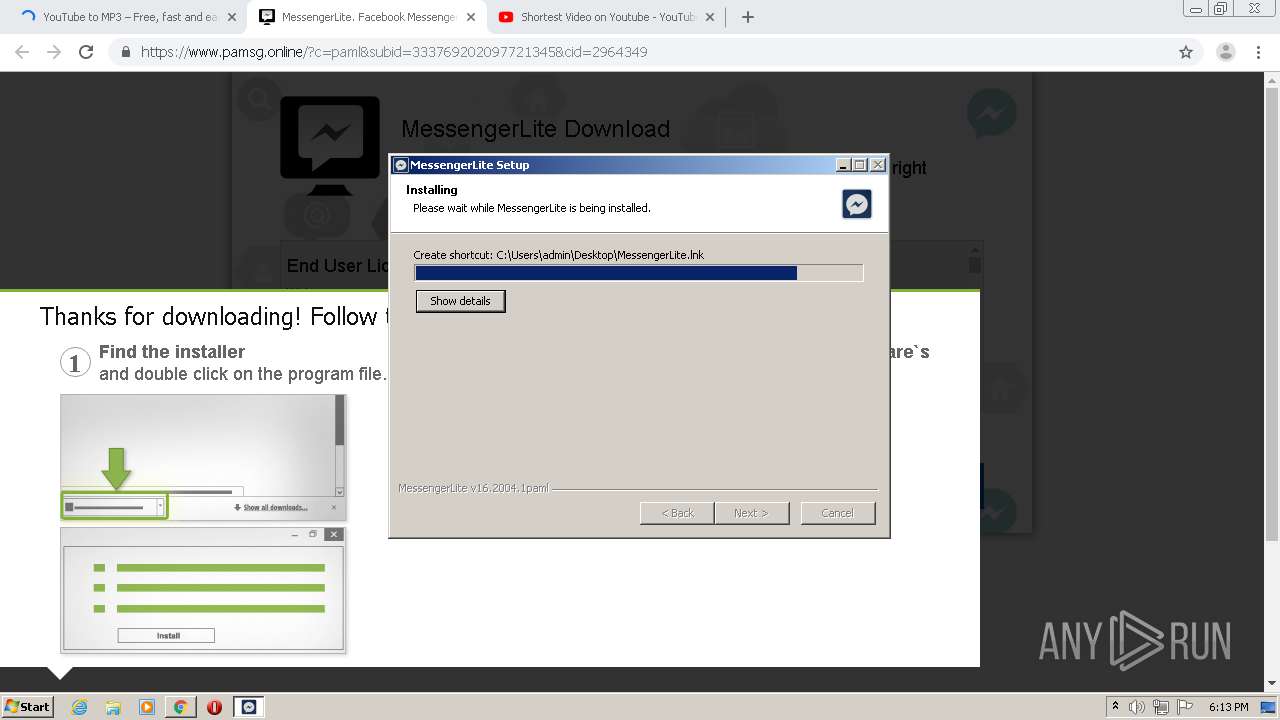Viewport: 1280px width, 720px height.
Task: Click the network tray icon
Action: pos(1160,707)
